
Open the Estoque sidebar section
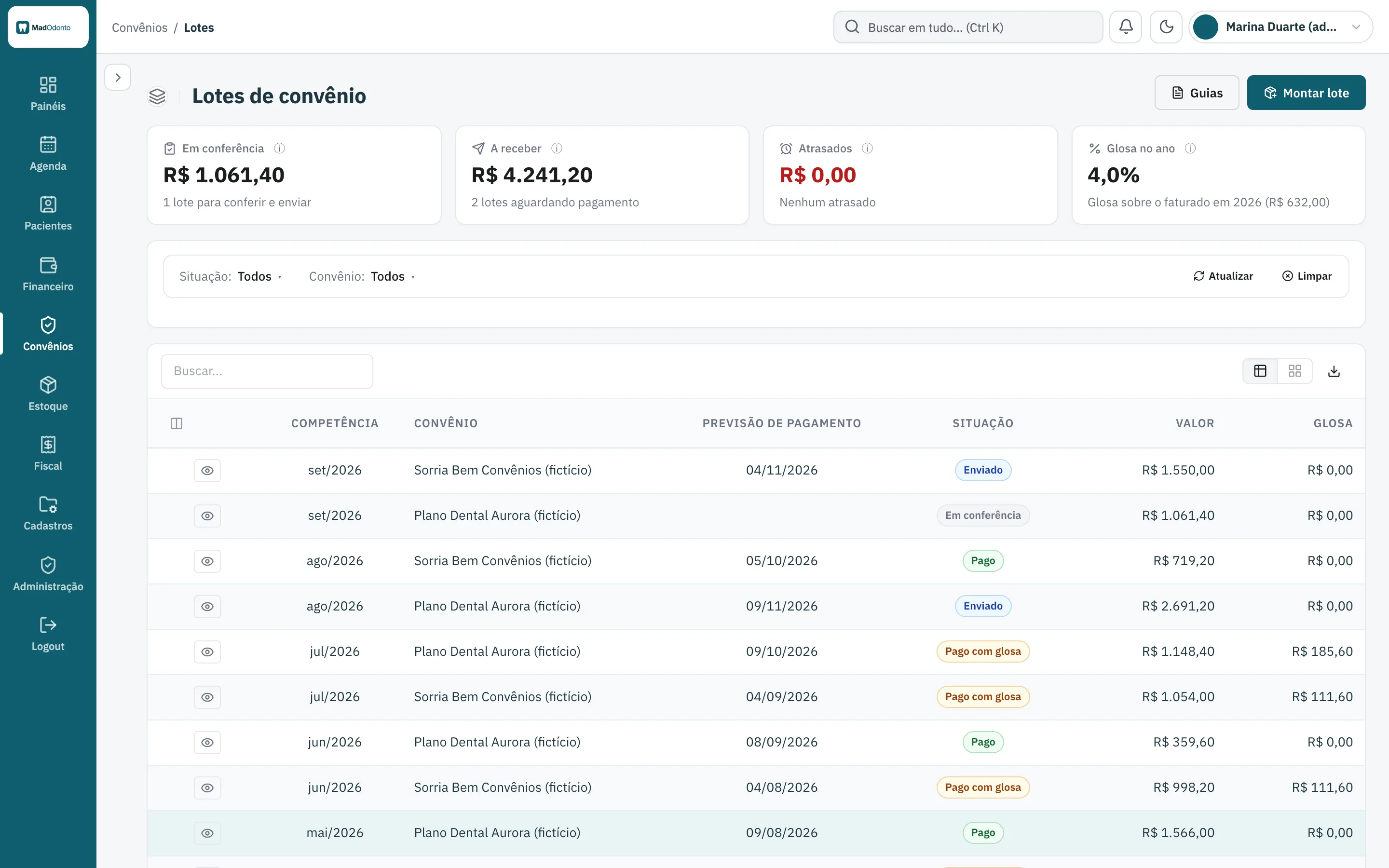pos(48,394)
